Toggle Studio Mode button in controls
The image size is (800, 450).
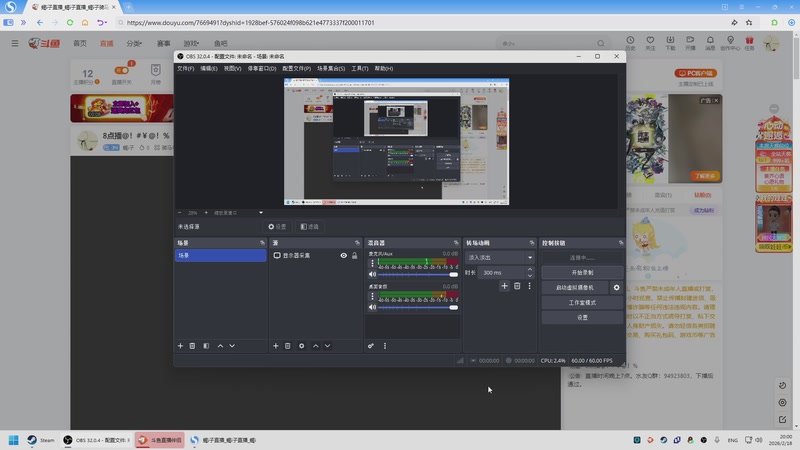point(582,302)
